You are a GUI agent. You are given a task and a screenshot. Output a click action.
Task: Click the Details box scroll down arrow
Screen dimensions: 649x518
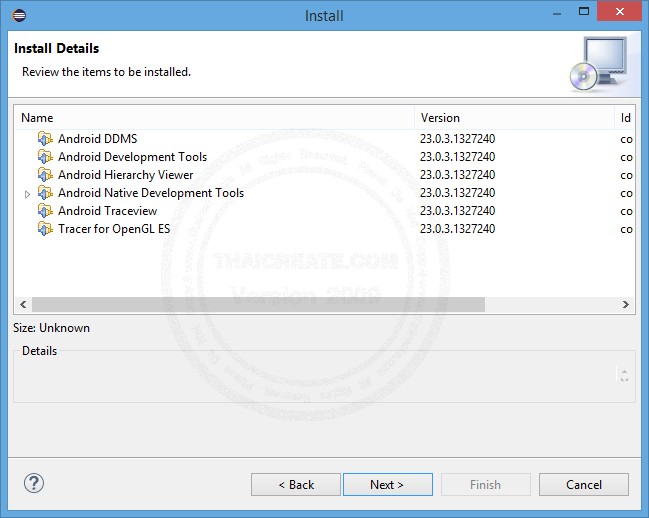pos(624,379)
